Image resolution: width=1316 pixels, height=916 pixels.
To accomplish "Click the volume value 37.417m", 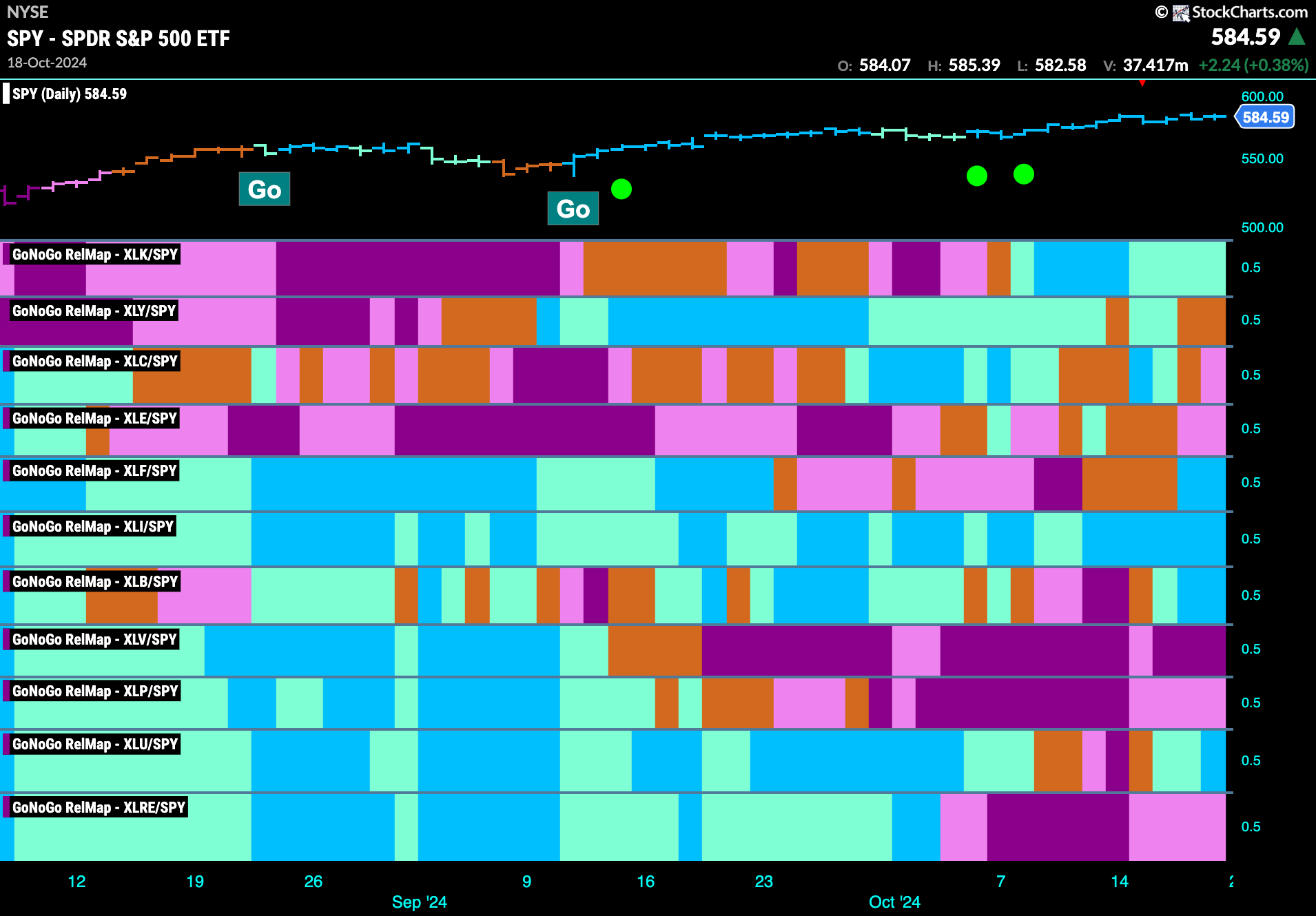I will point(1155,65).
